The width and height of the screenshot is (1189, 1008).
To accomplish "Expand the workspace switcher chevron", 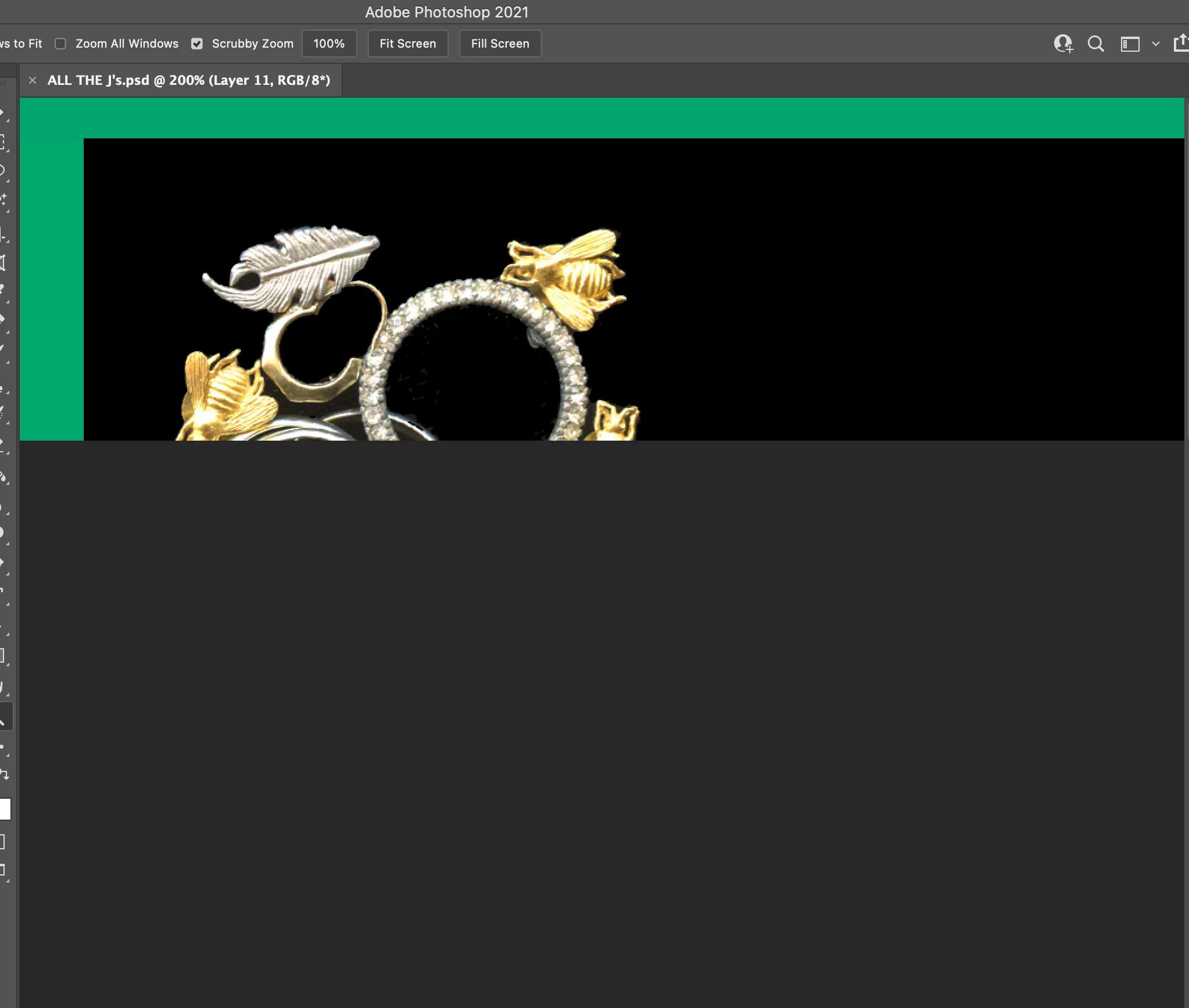I will pos(1155,44).
